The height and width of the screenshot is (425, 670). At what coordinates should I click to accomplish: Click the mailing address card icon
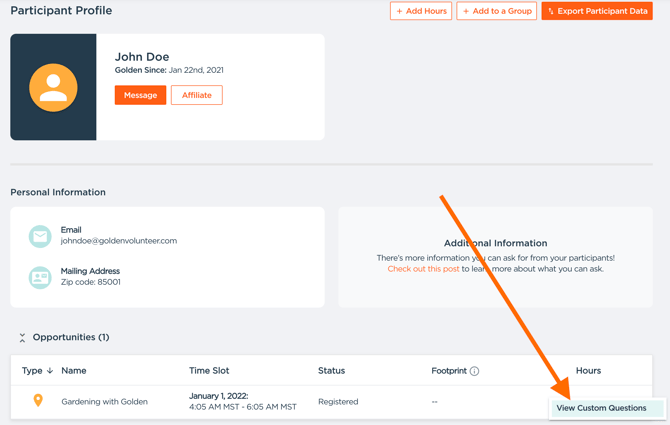click(40, 277)
